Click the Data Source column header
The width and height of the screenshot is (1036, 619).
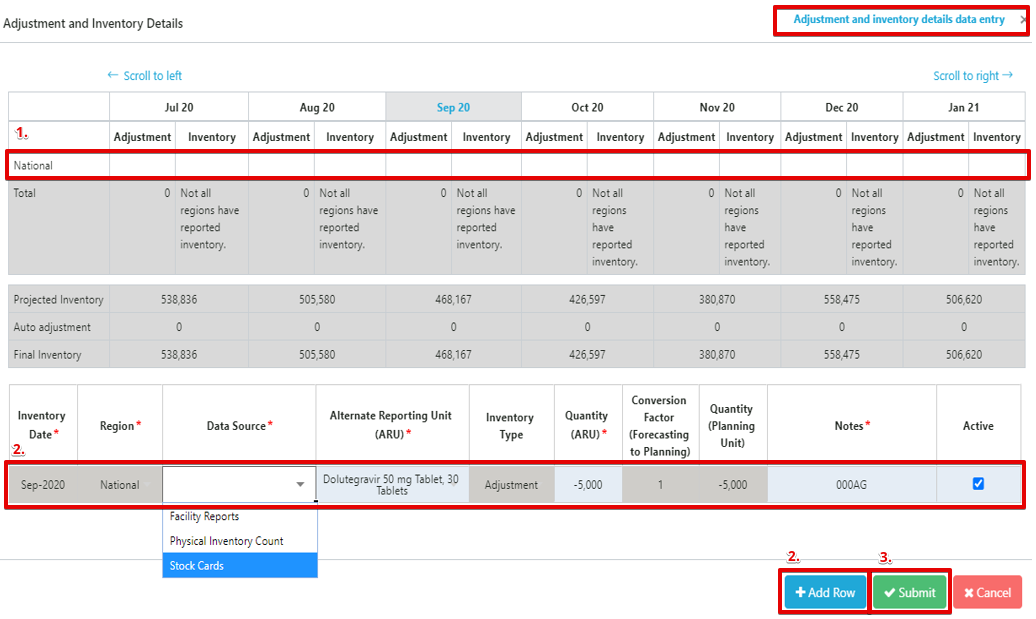point(239,425)
